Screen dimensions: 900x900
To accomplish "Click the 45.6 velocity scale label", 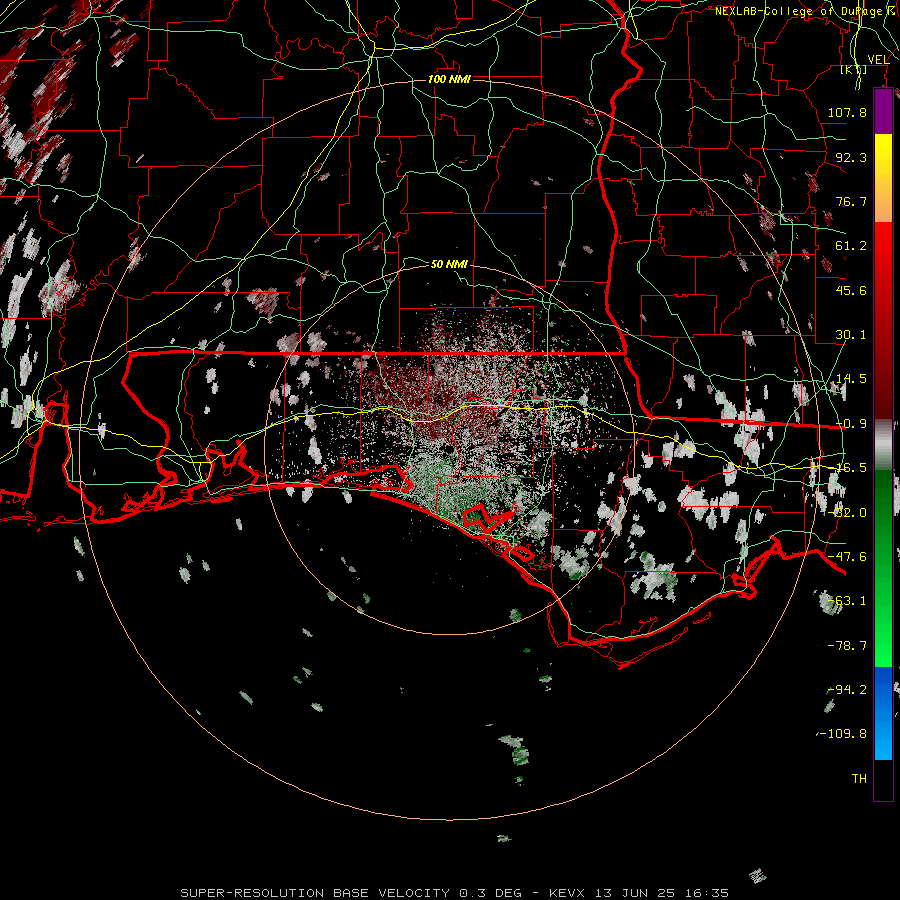I will tap(851, 290).
